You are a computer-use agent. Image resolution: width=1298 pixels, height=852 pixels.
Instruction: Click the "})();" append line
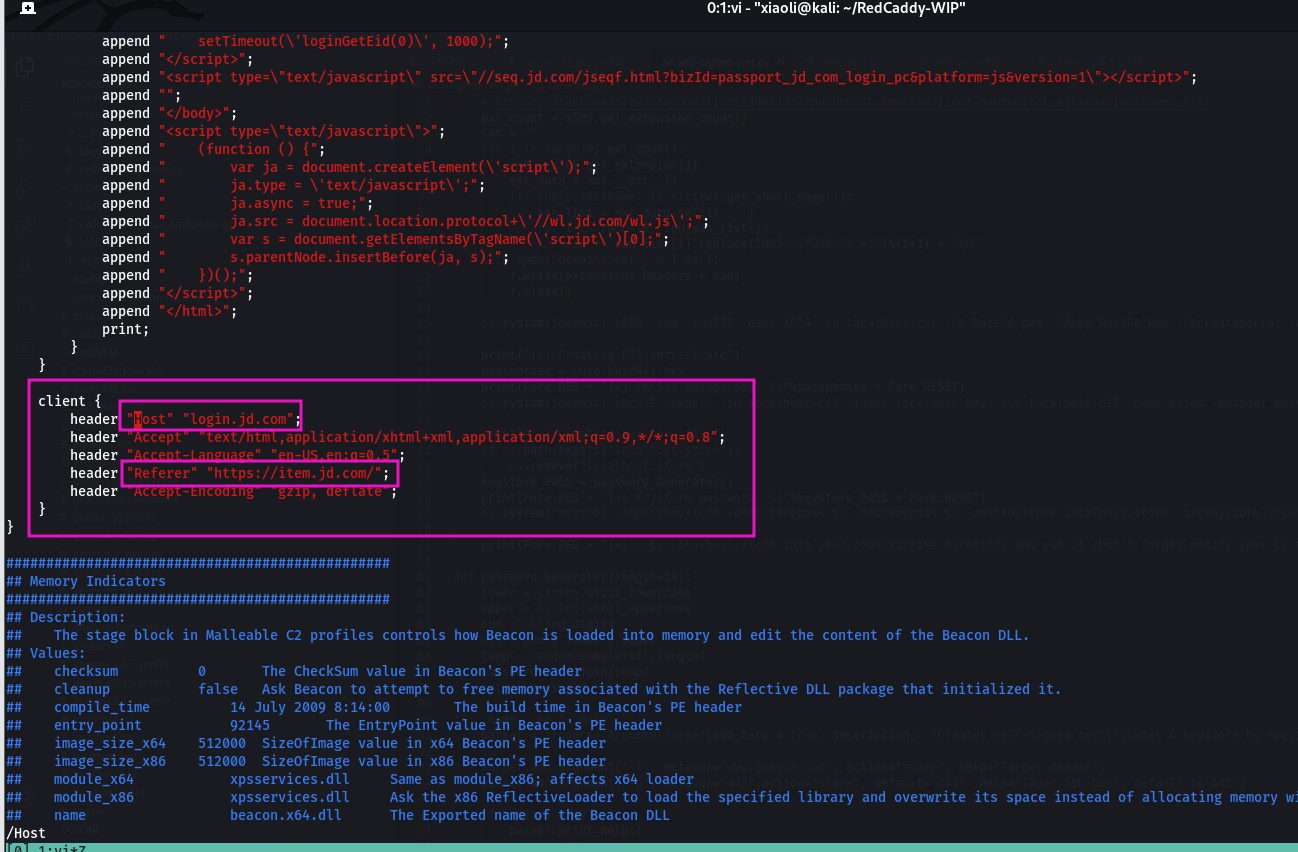click(178, 275)
